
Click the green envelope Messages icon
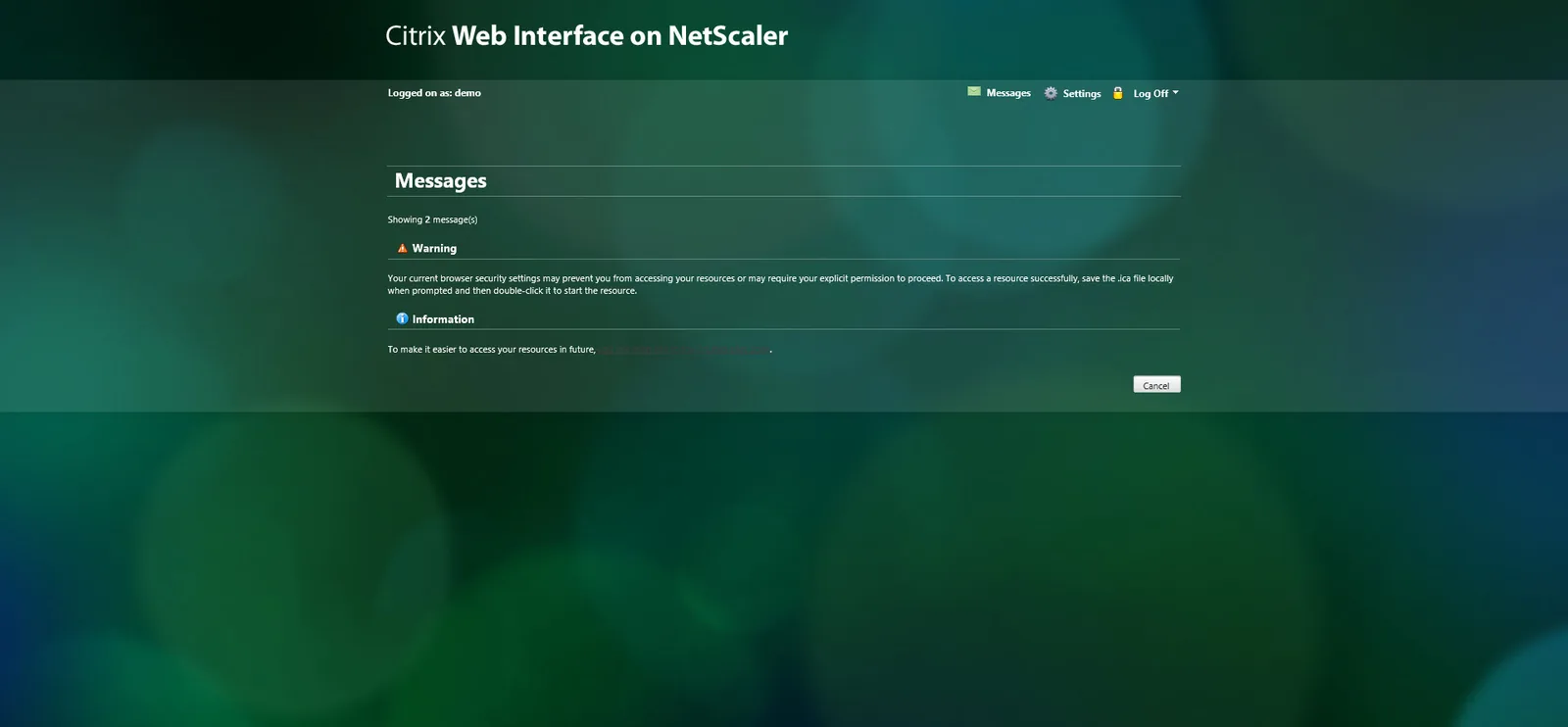(974, 92)
